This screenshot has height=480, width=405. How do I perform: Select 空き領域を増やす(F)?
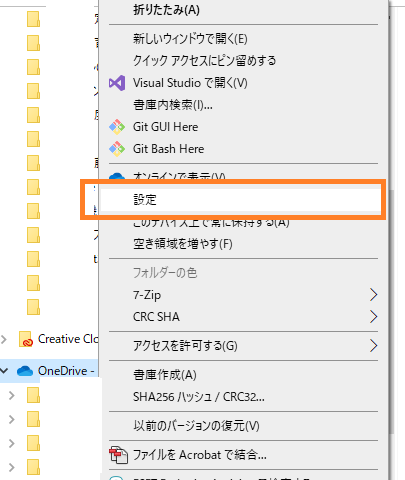click(183, 244)
